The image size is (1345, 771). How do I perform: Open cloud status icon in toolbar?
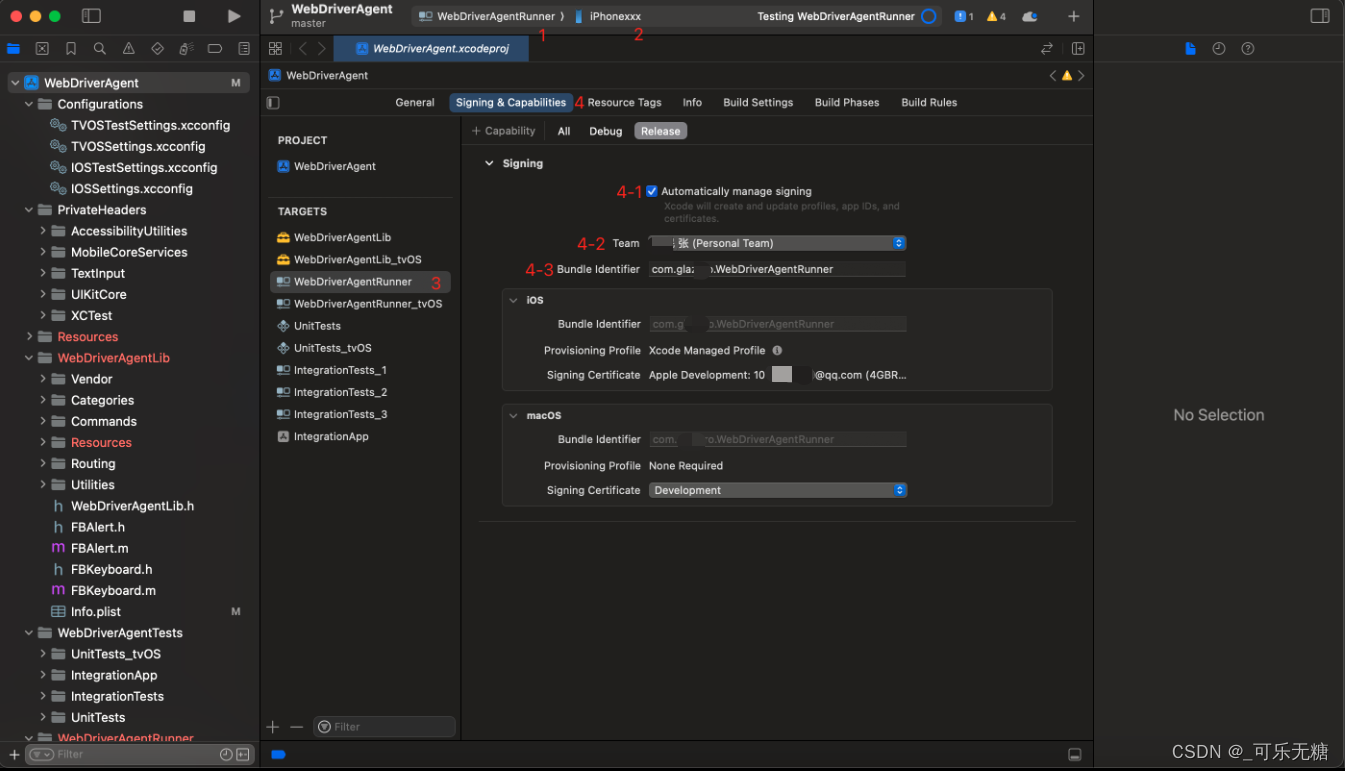(x=1029, y=16)
